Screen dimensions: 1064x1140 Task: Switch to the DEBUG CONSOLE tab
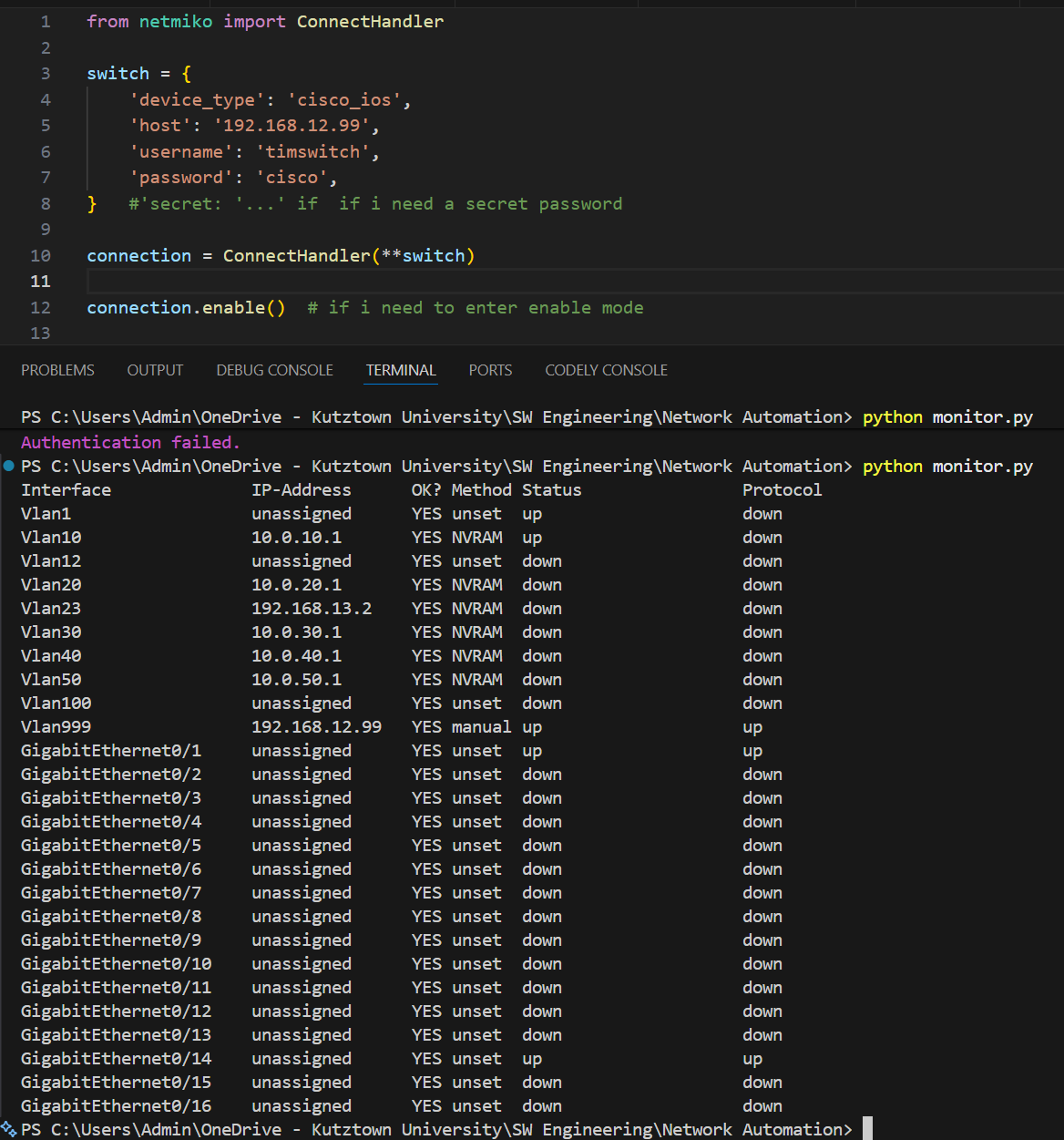click(x=274, y=370)
